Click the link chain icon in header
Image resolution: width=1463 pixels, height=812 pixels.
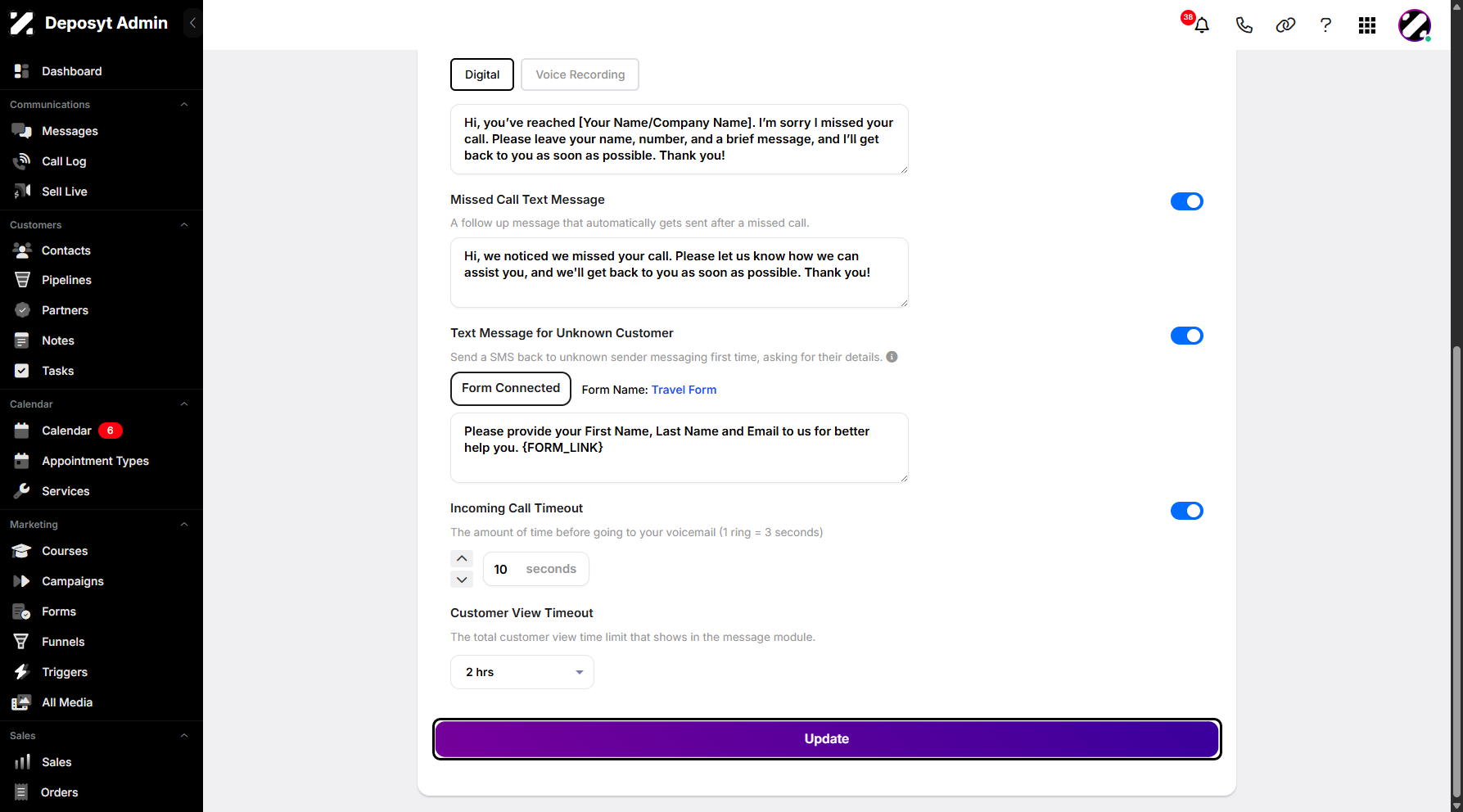[x=1285, y=25]
